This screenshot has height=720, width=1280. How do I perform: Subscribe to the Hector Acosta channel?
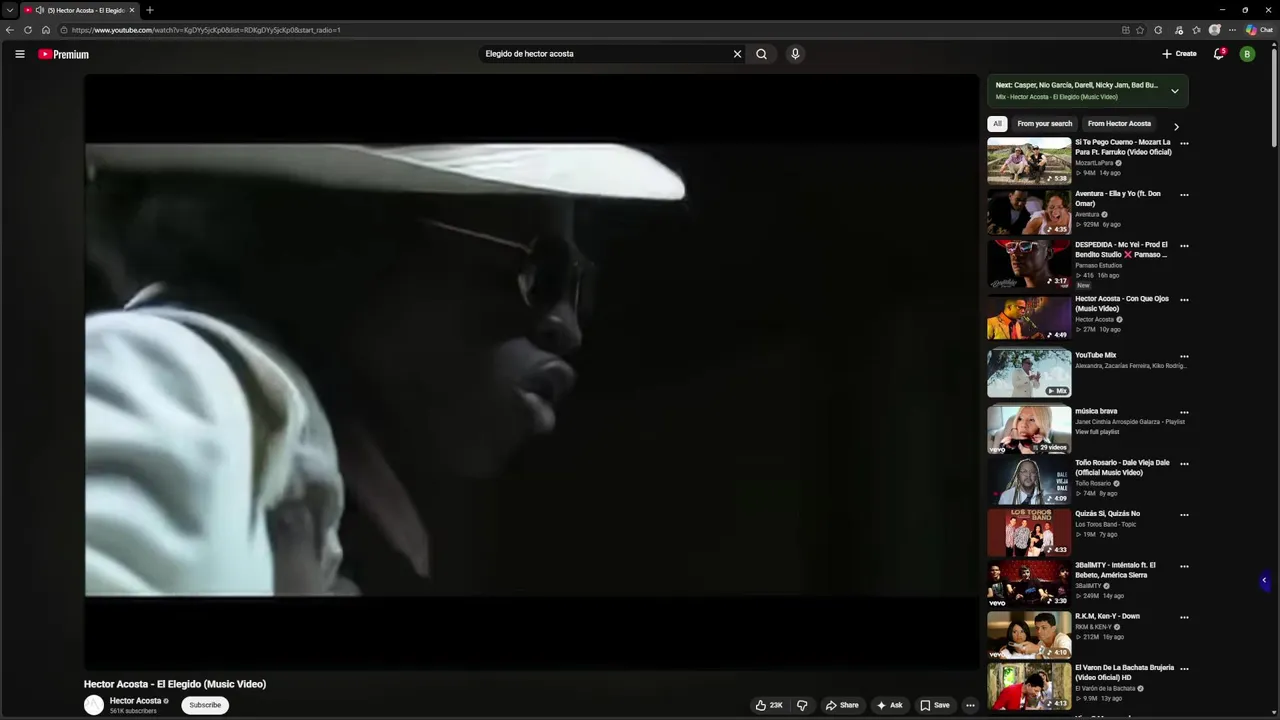pyautogui.click(x=205, y=705)
